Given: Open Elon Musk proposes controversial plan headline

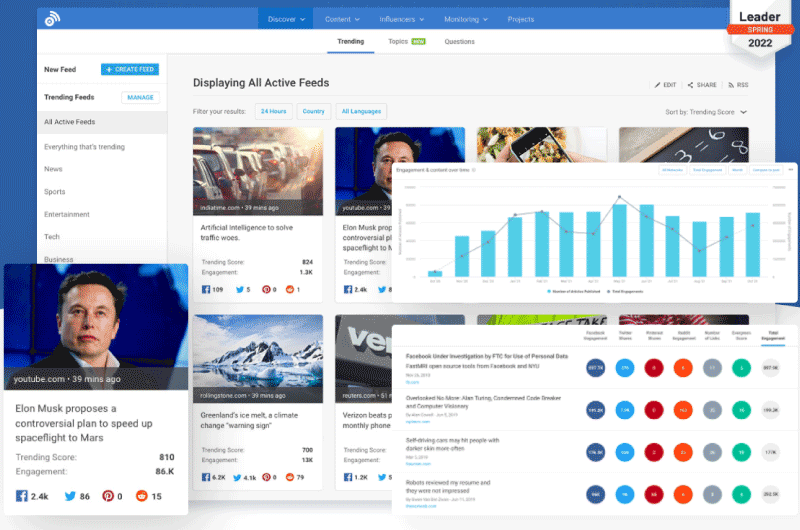Looking at the screenshot, I should [x=84, y=423].
